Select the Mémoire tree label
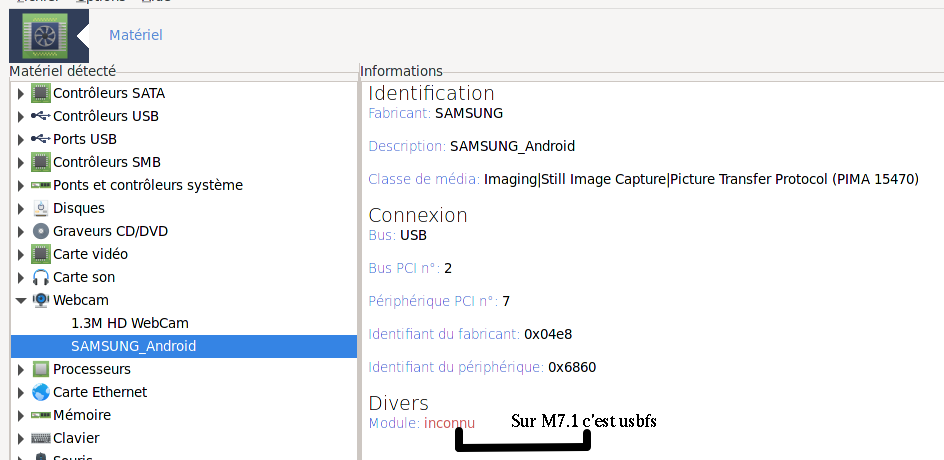Viewport: 944px width, 460px height. point(82,415)
